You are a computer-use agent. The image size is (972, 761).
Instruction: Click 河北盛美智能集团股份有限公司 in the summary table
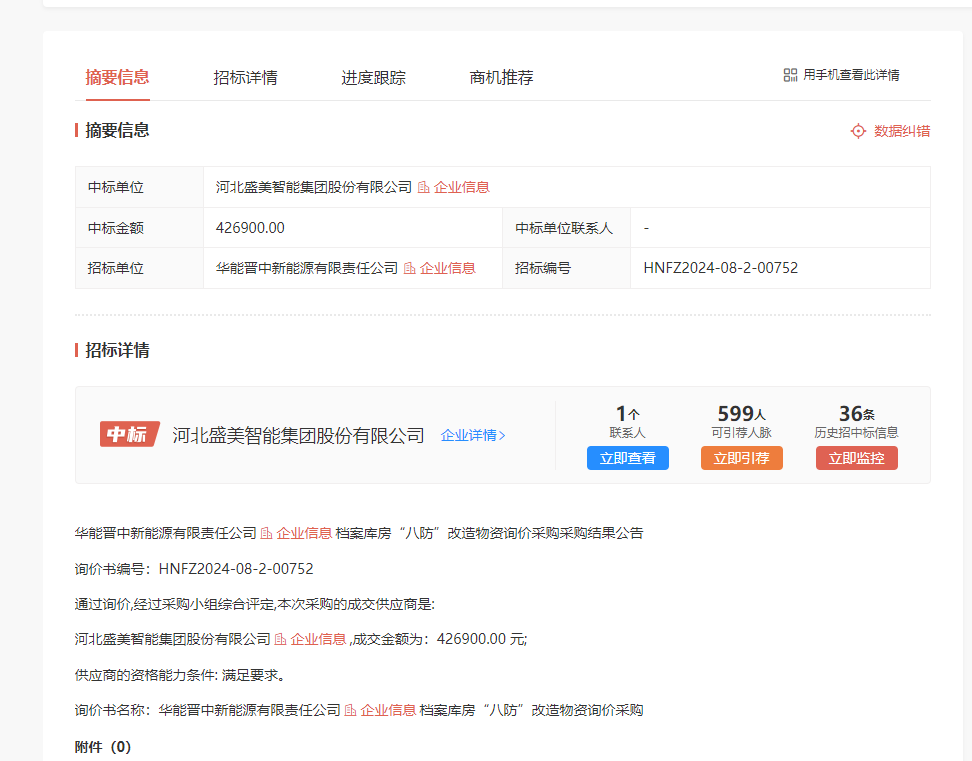pos(314,187)
